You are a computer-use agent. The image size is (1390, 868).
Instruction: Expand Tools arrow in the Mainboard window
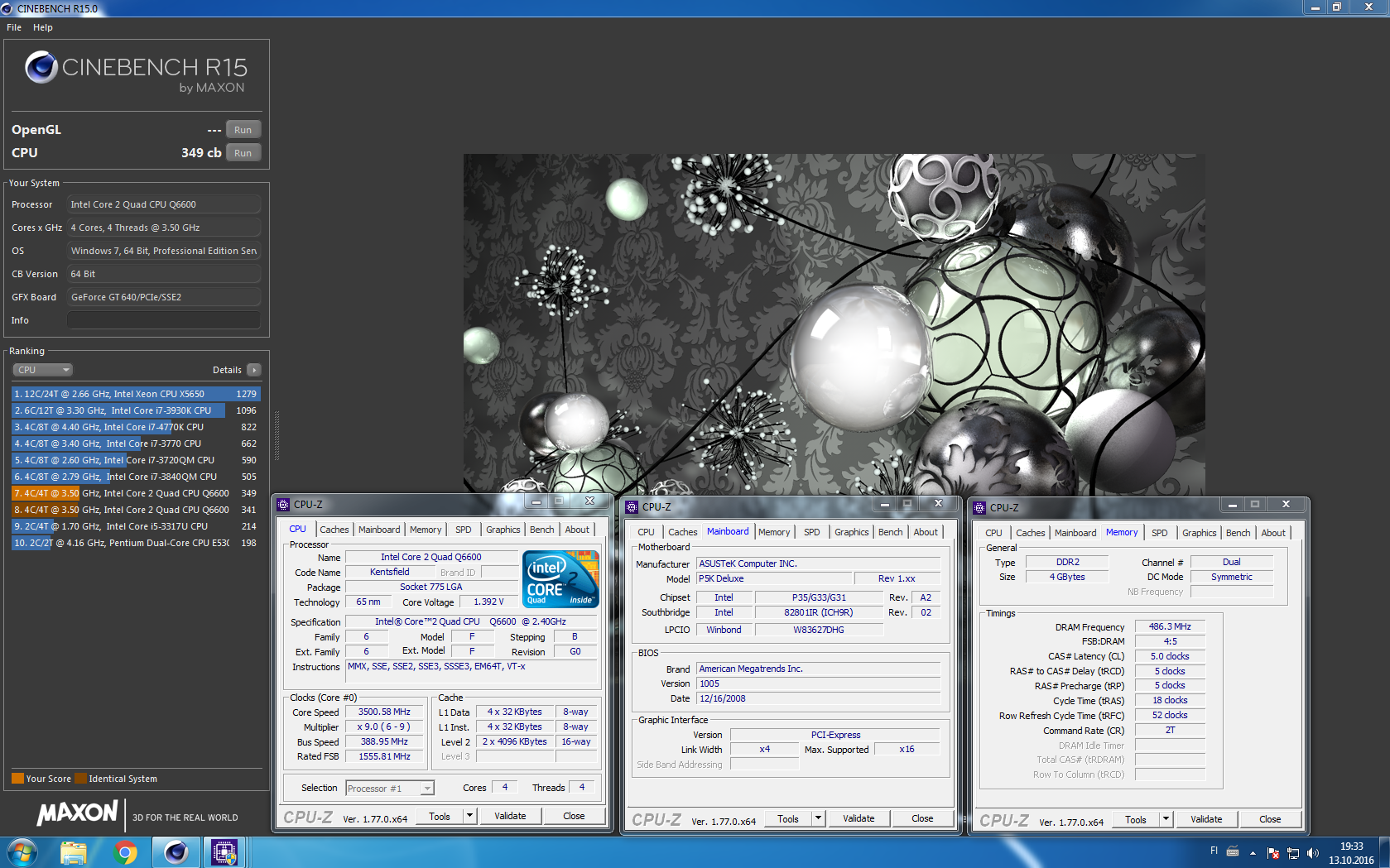click(x=818, y=818)
